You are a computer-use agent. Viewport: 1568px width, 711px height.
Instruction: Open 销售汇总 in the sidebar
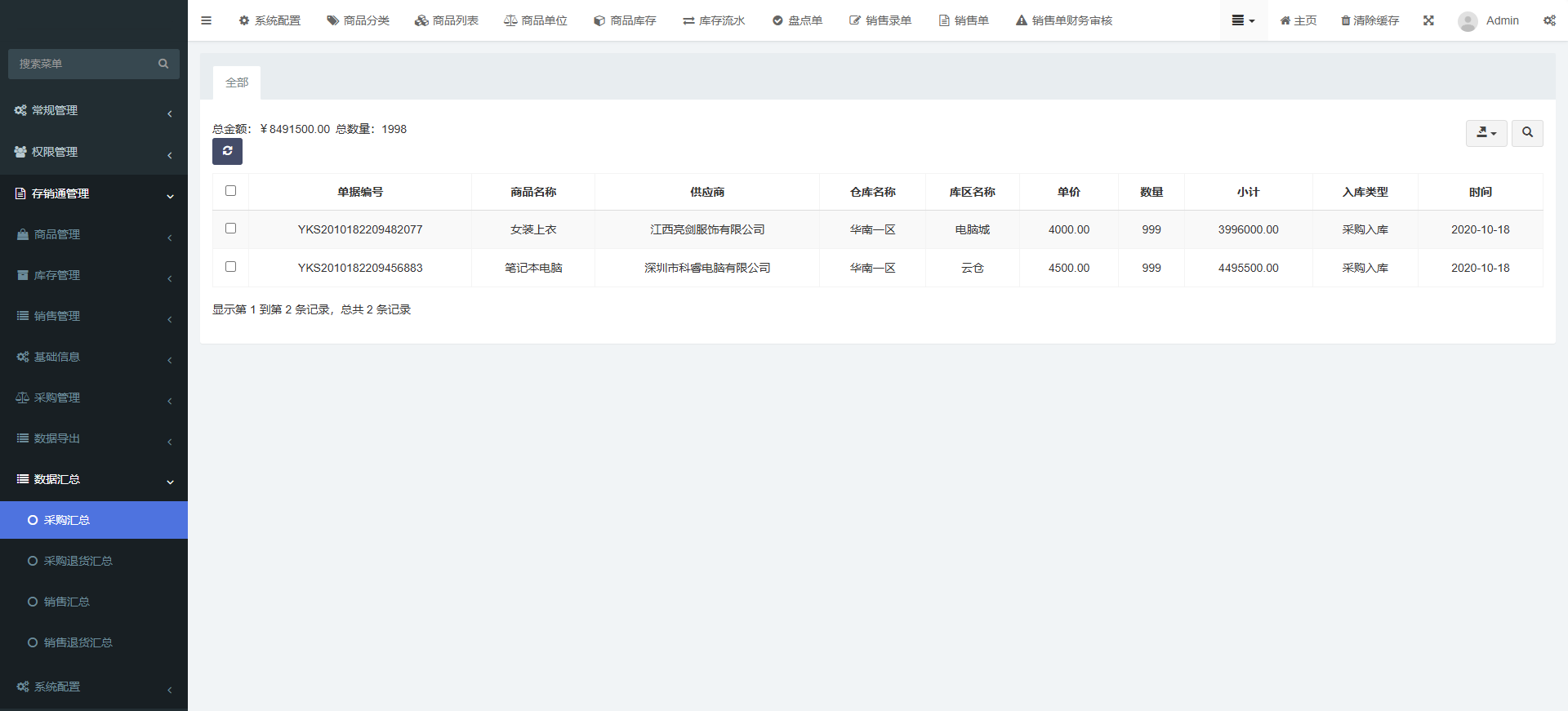[x=67, y=602]
